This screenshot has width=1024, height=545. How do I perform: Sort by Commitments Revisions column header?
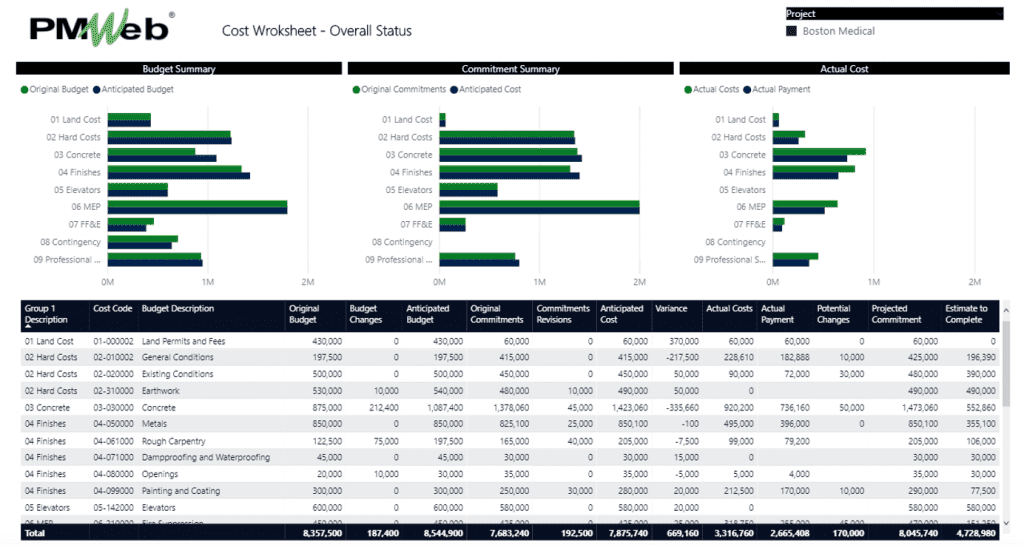point(563,314)
